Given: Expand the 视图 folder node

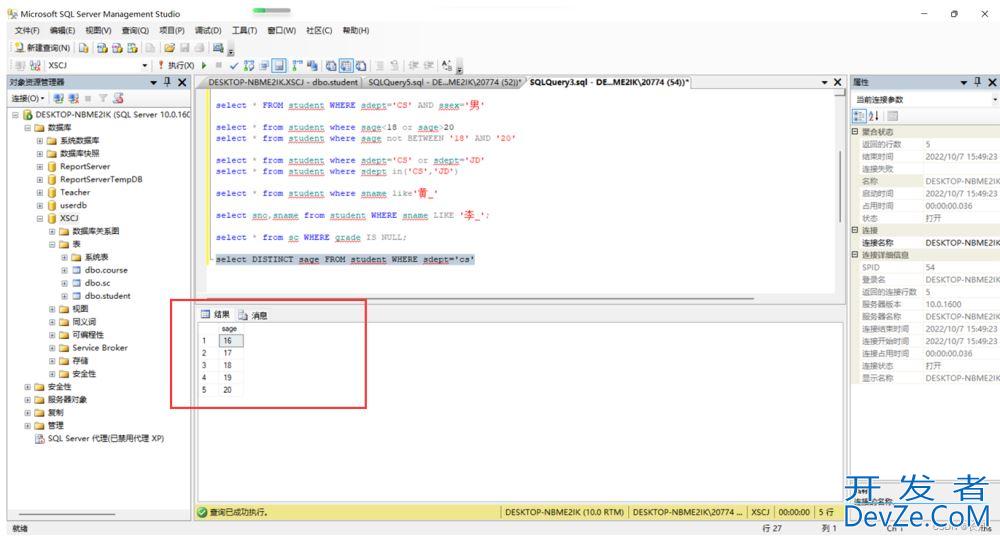Looking at the screenshot, I should coord(52,309).
